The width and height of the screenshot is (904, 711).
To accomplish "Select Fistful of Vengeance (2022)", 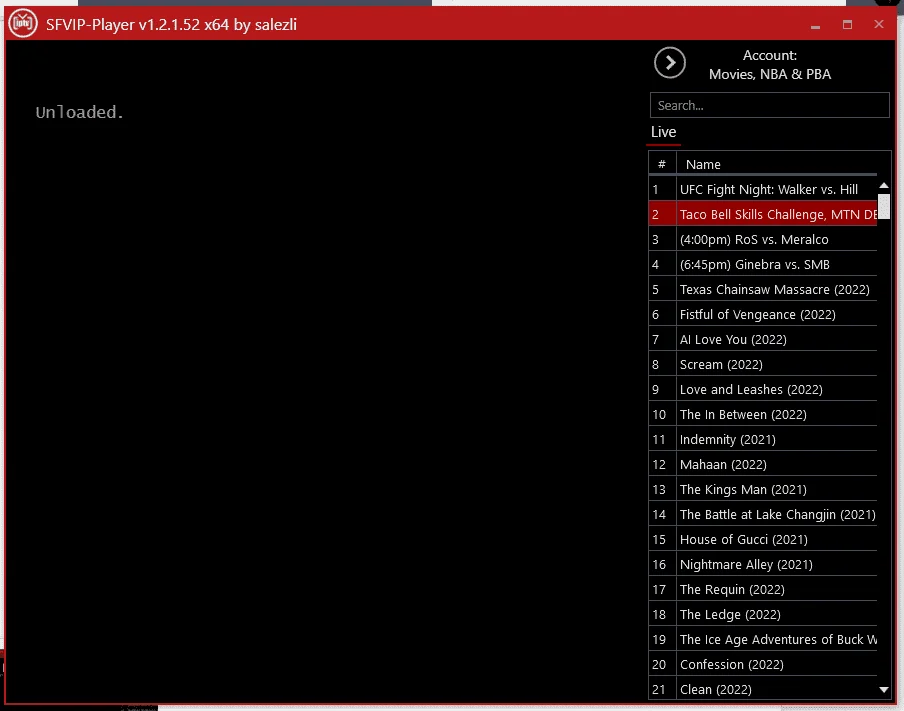I will point(763,314).
